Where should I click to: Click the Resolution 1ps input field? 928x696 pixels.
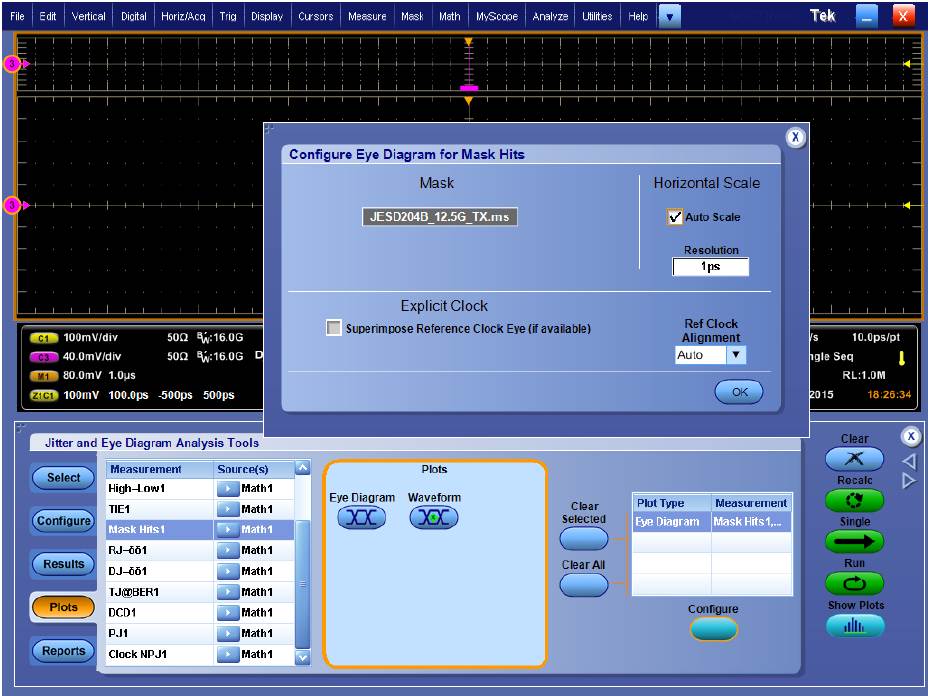(x=710, y=267)
